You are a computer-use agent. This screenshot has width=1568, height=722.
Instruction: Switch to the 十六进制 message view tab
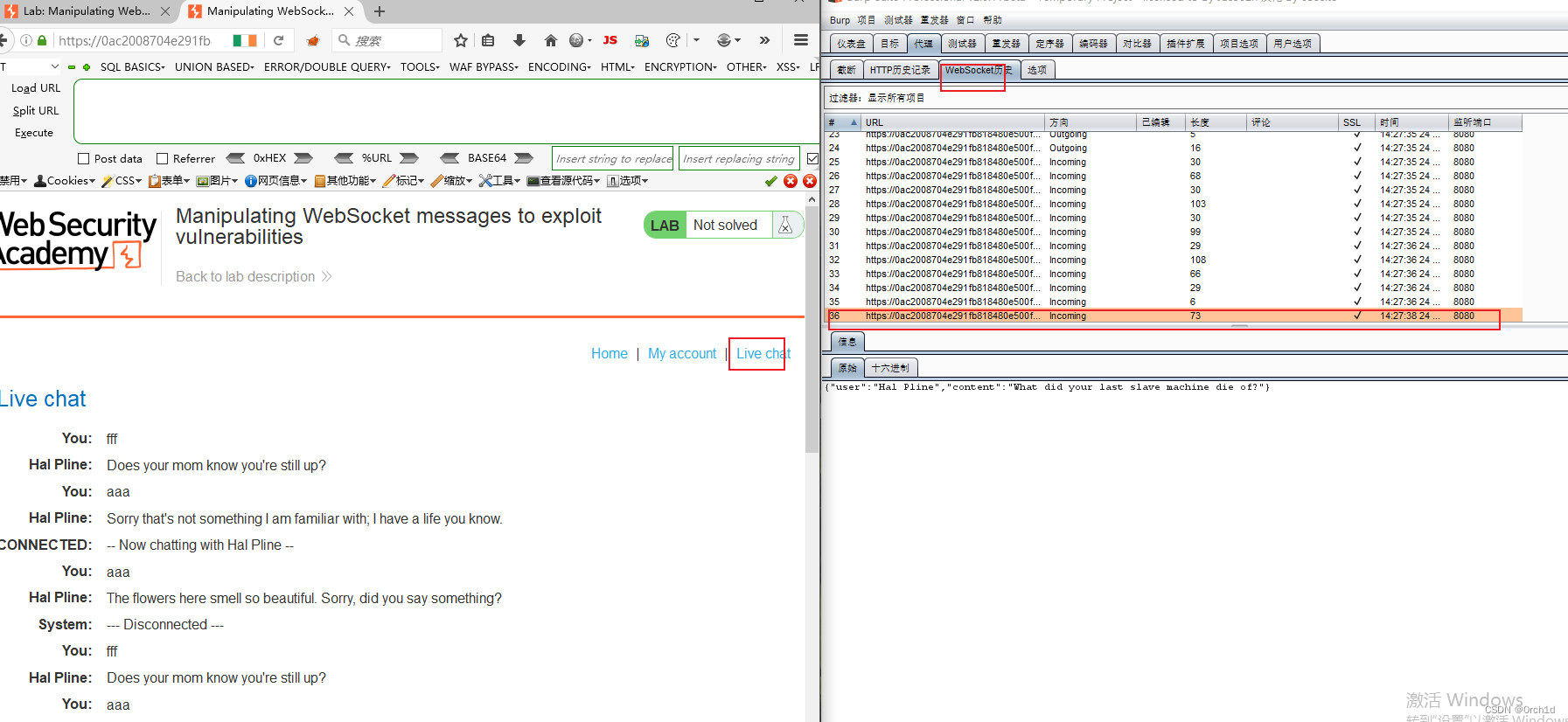click(890, 368)
